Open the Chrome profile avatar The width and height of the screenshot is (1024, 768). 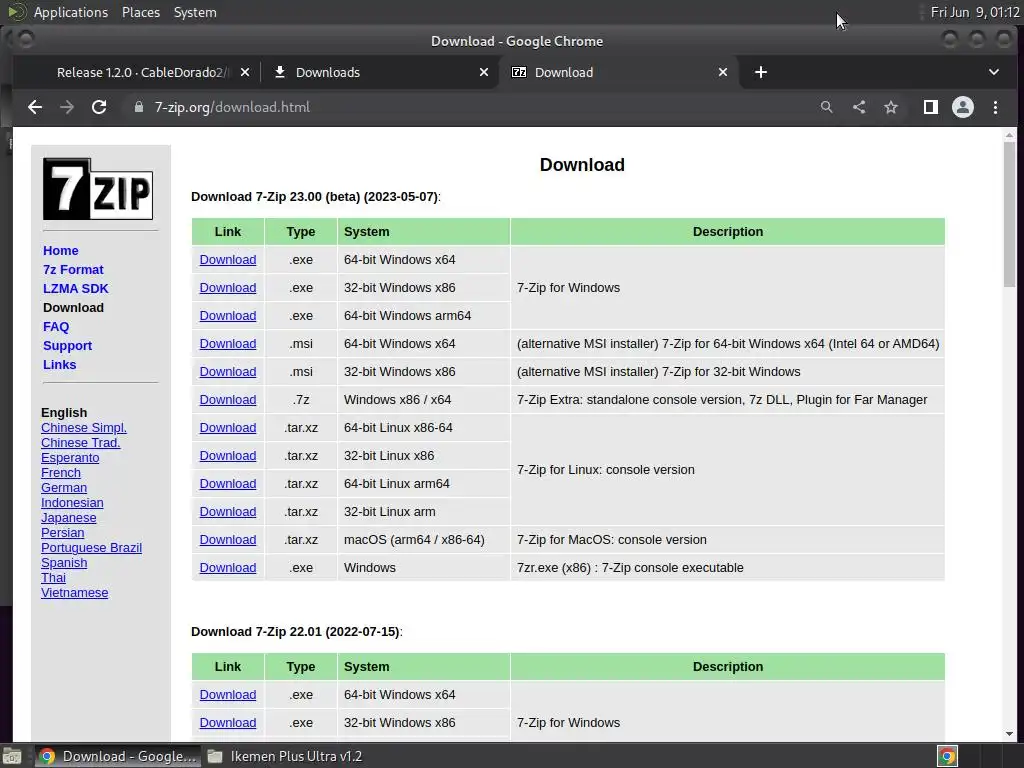point(963,107)
